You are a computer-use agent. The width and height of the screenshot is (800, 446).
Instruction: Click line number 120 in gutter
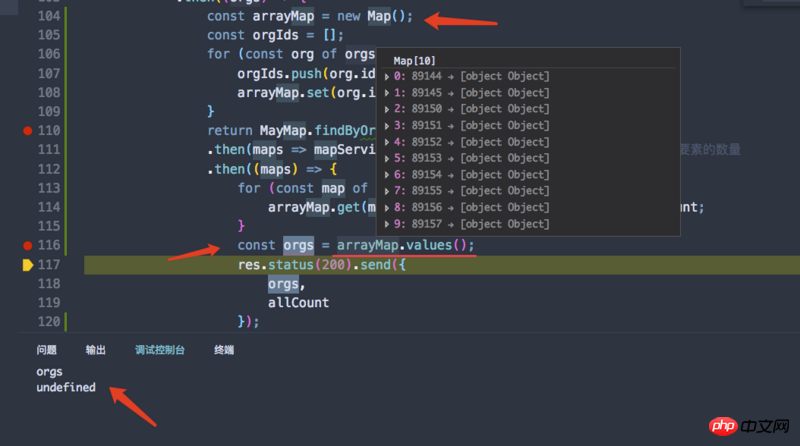49,321
